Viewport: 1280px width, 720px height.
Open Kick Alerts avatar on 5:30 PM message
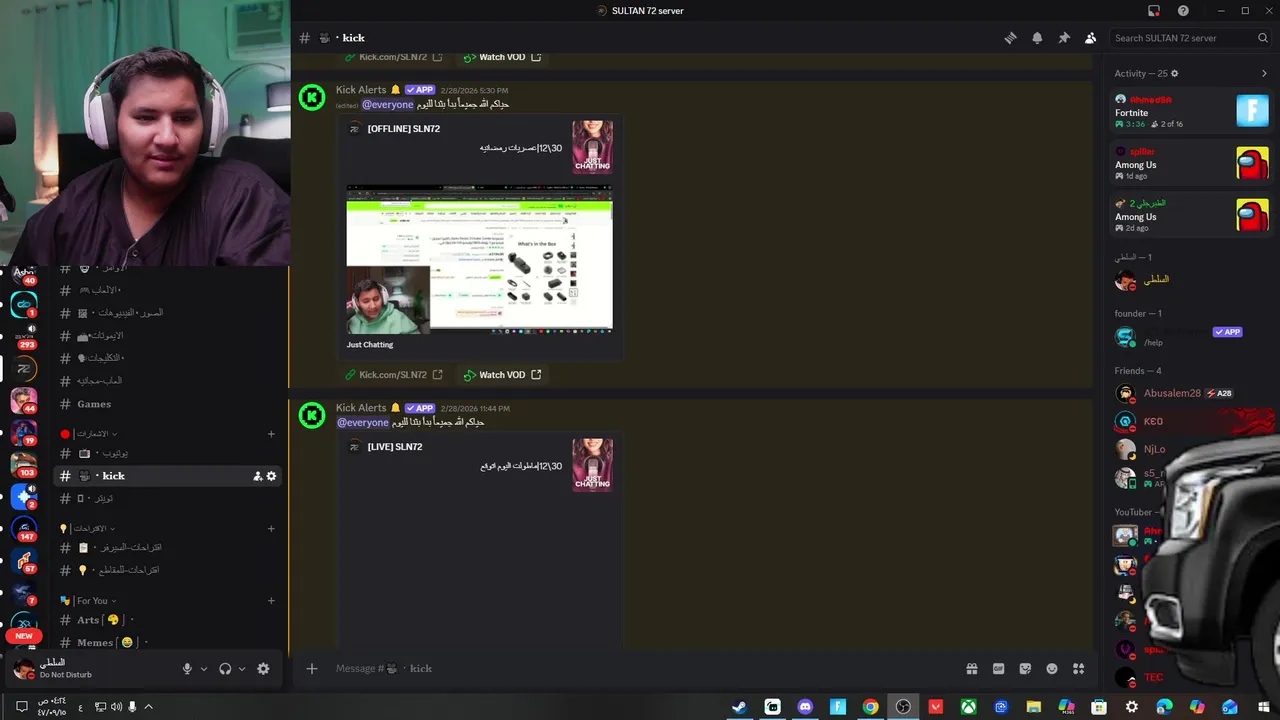[x=312, y=97]
